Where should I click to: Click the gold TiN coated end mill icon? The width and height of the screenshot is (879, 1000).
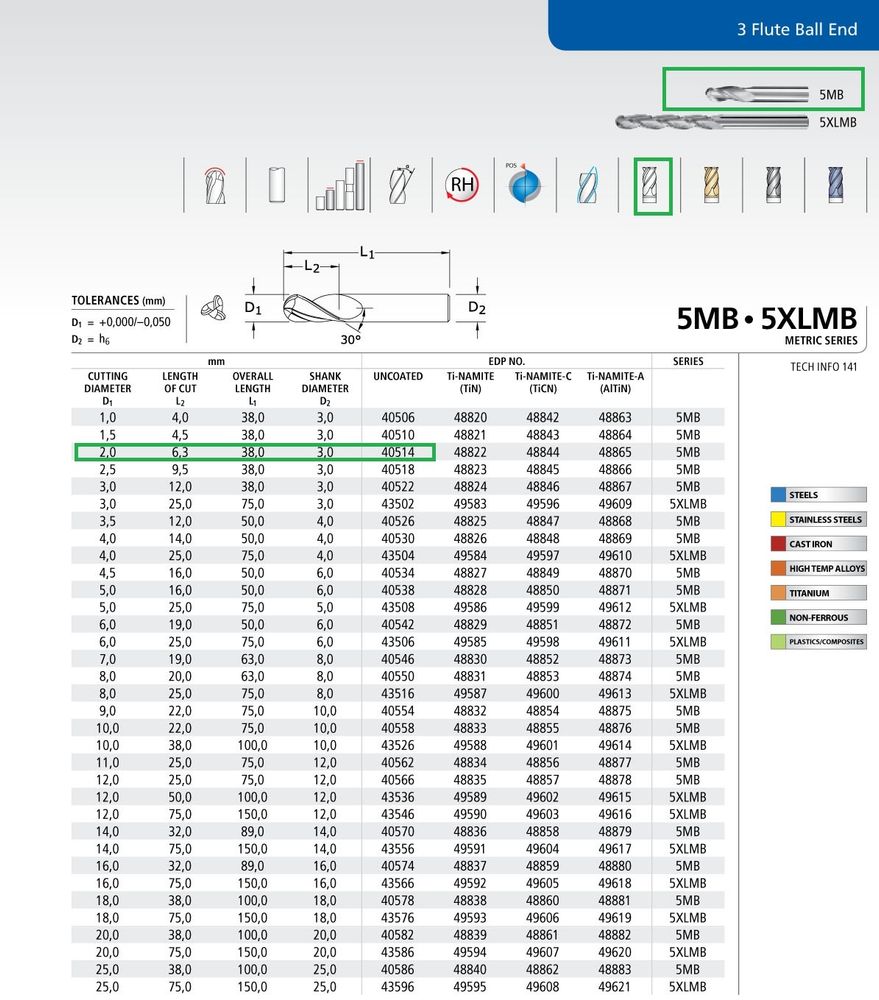click(712, 185)
